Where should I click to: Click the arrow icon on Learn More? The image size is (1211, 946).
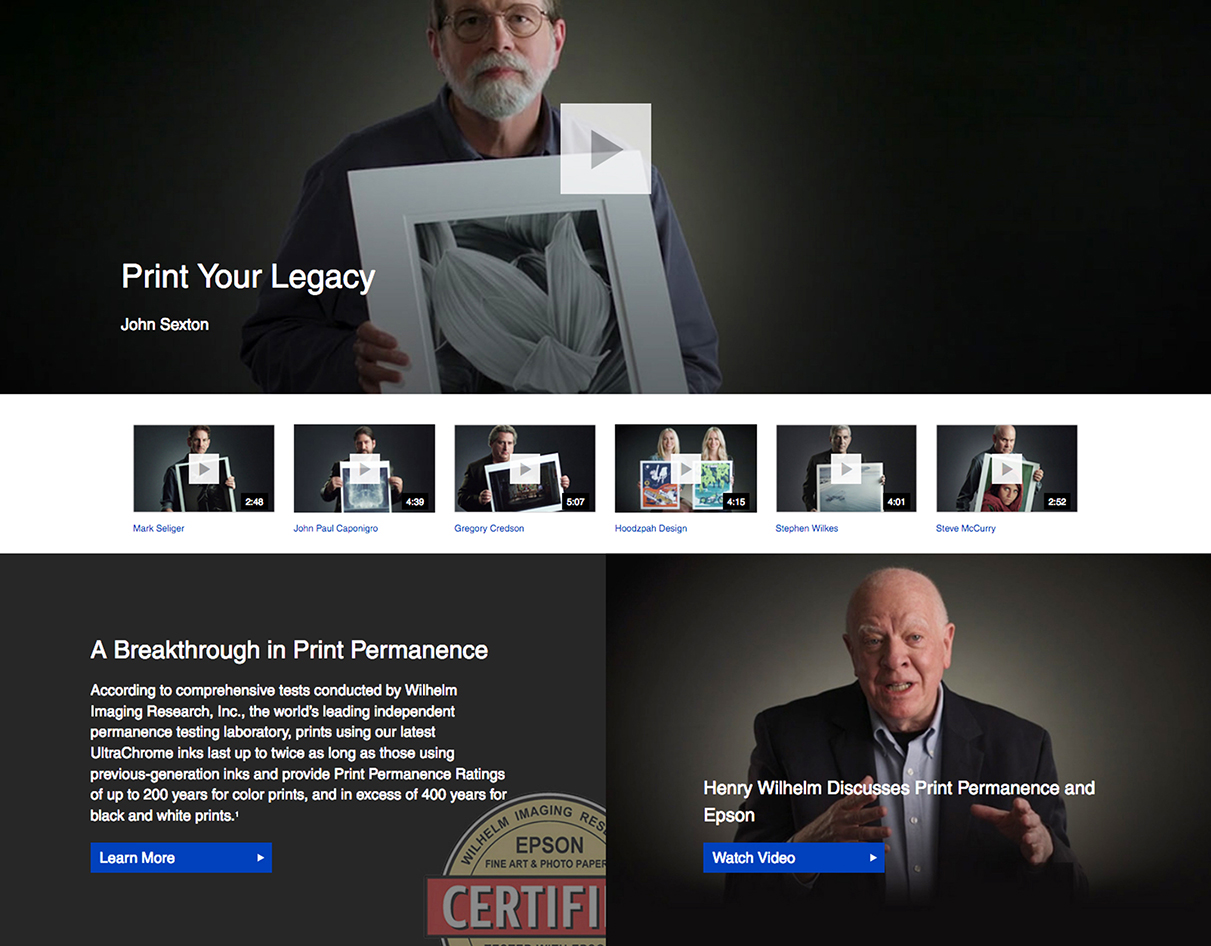[x=261, y=858]
